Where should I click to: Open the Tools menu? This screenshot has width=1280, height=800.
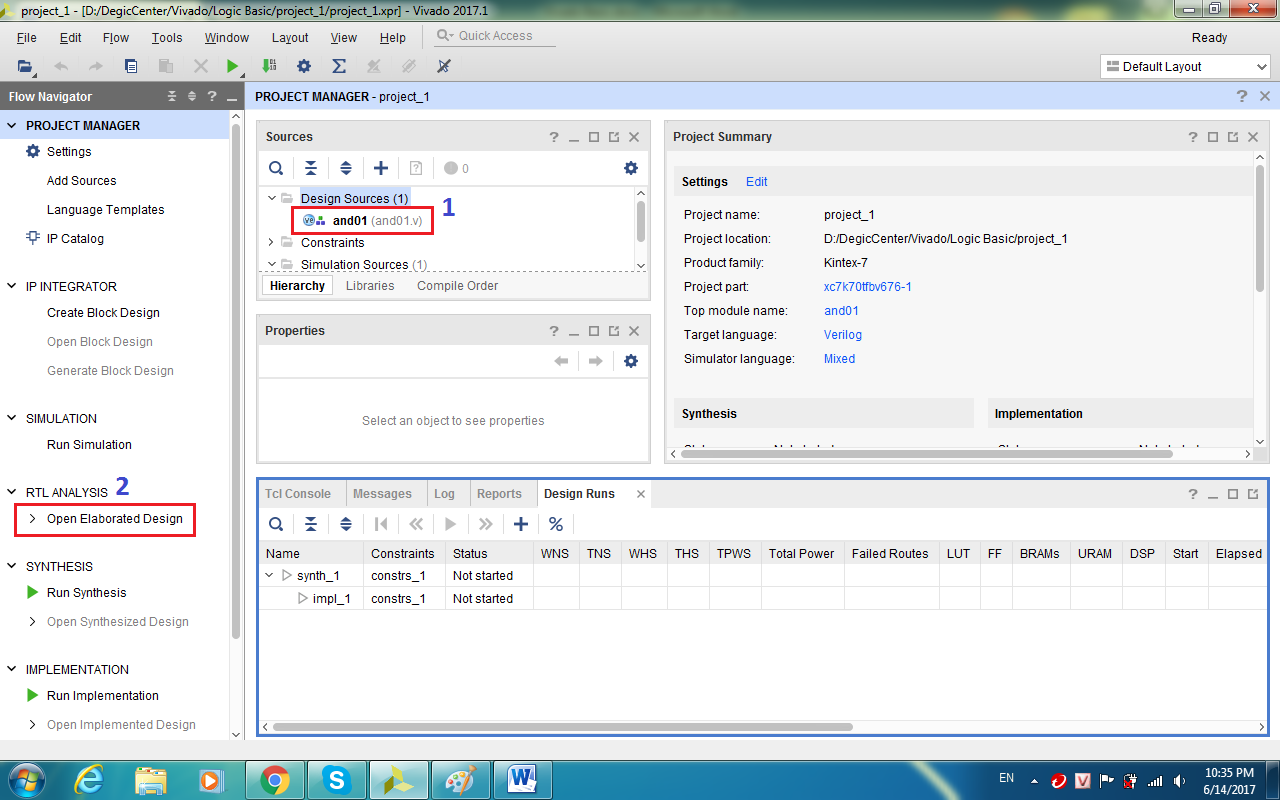[167, 38]
